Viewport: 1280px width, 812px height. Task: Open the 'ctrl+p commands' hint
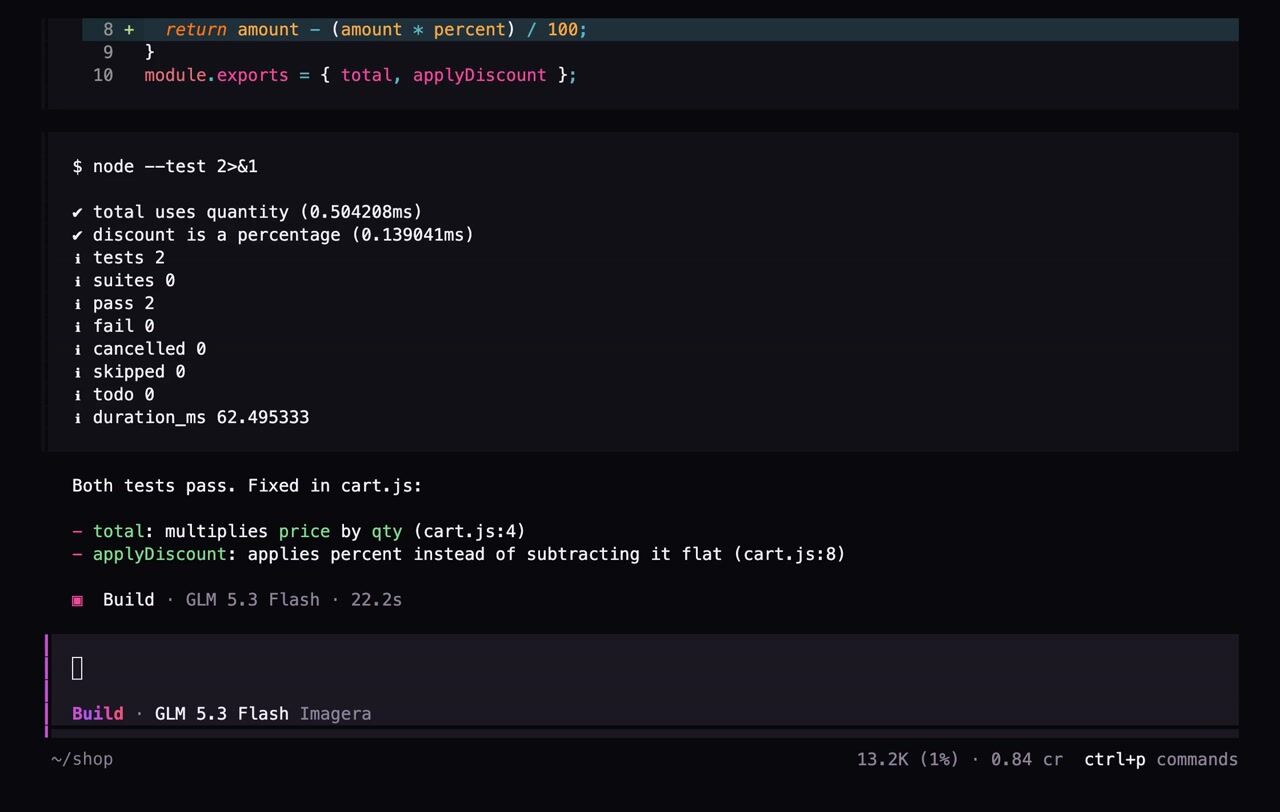pos(1161,759)
